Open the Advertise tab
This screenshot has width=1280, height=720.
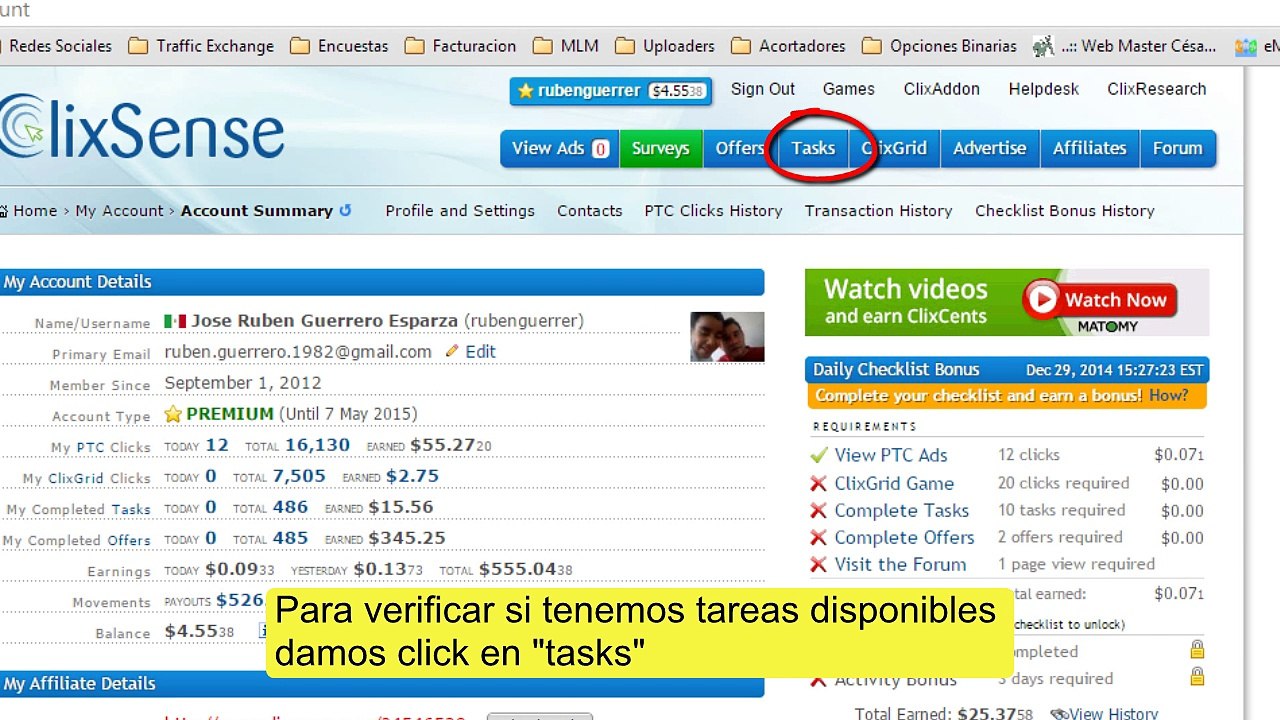[990, 148]
